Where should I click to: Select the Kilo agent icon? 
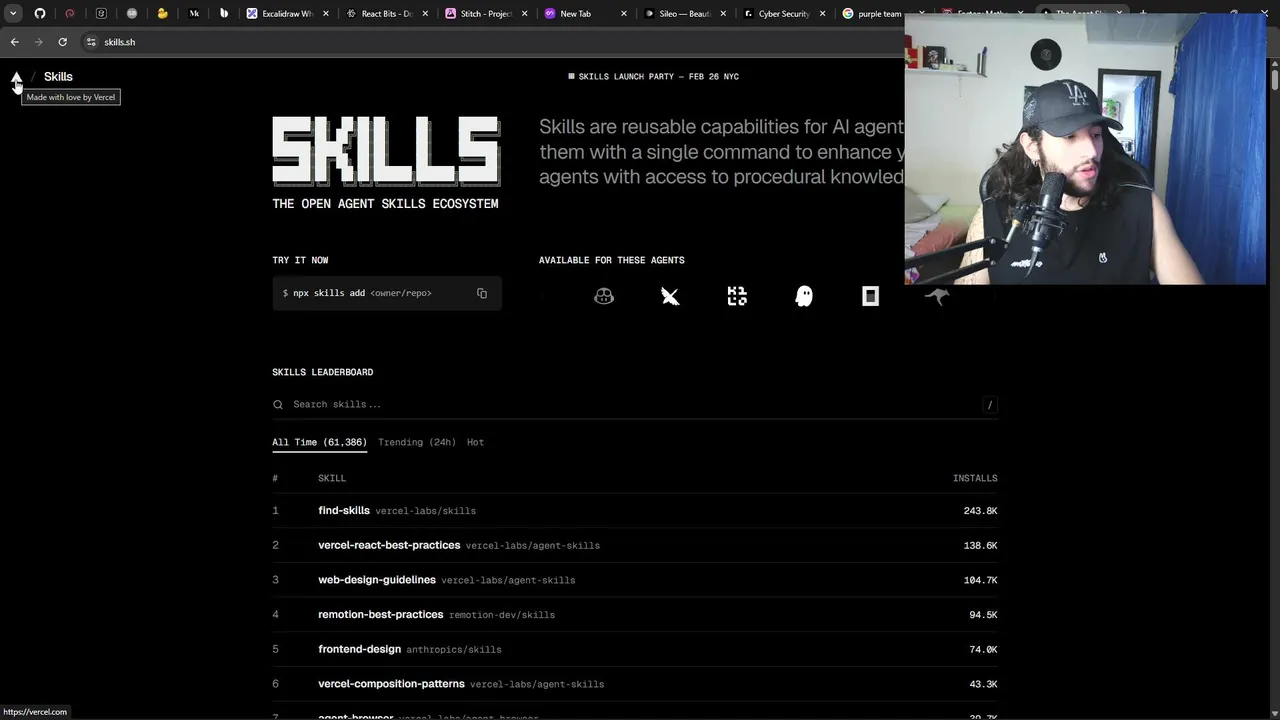point(737,296)
